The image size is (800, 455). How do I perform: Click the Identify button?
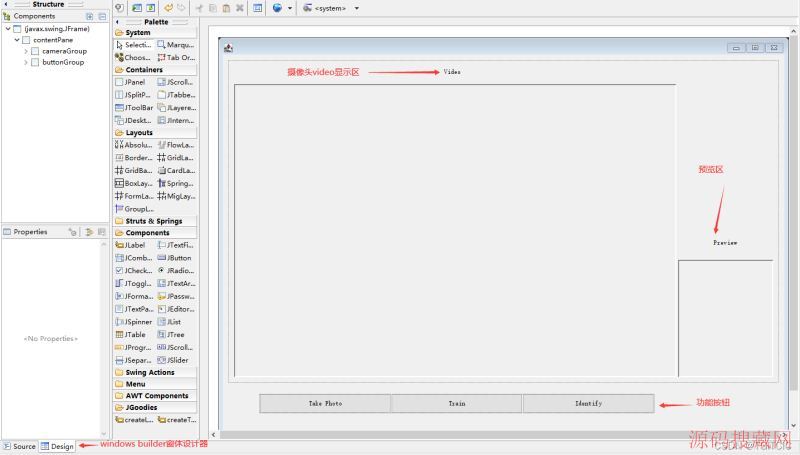[588, 404]
